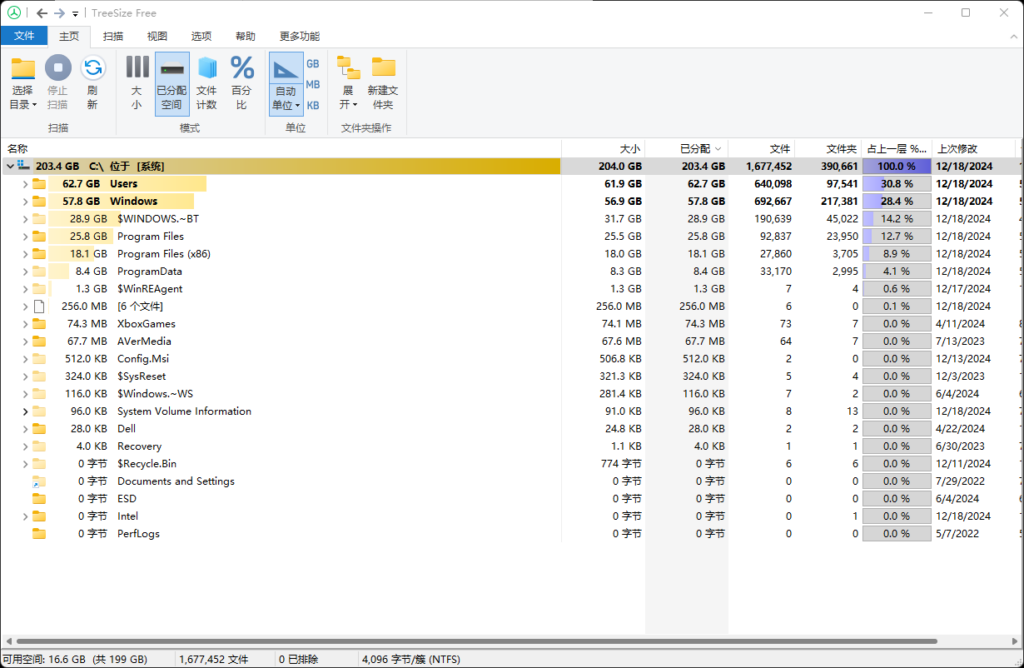The height and width of the screenshot is (668, 1024).
Task: Set unit to GB
Action: (313, 64)
